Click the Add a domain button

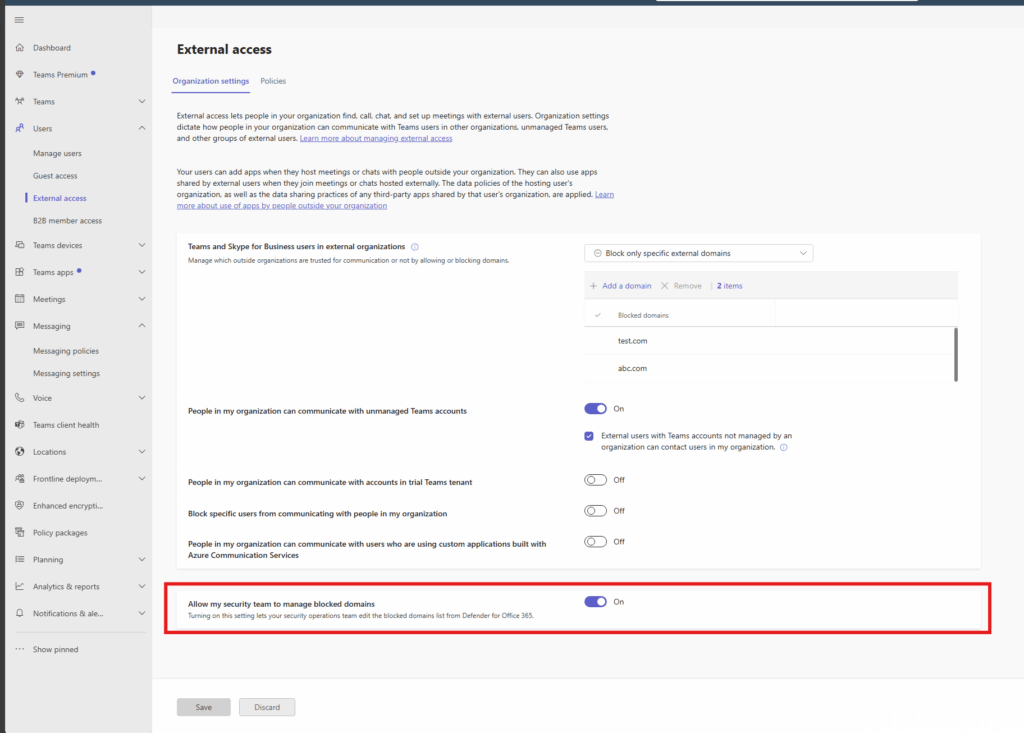pyautogui.click(x=620, y=286)
